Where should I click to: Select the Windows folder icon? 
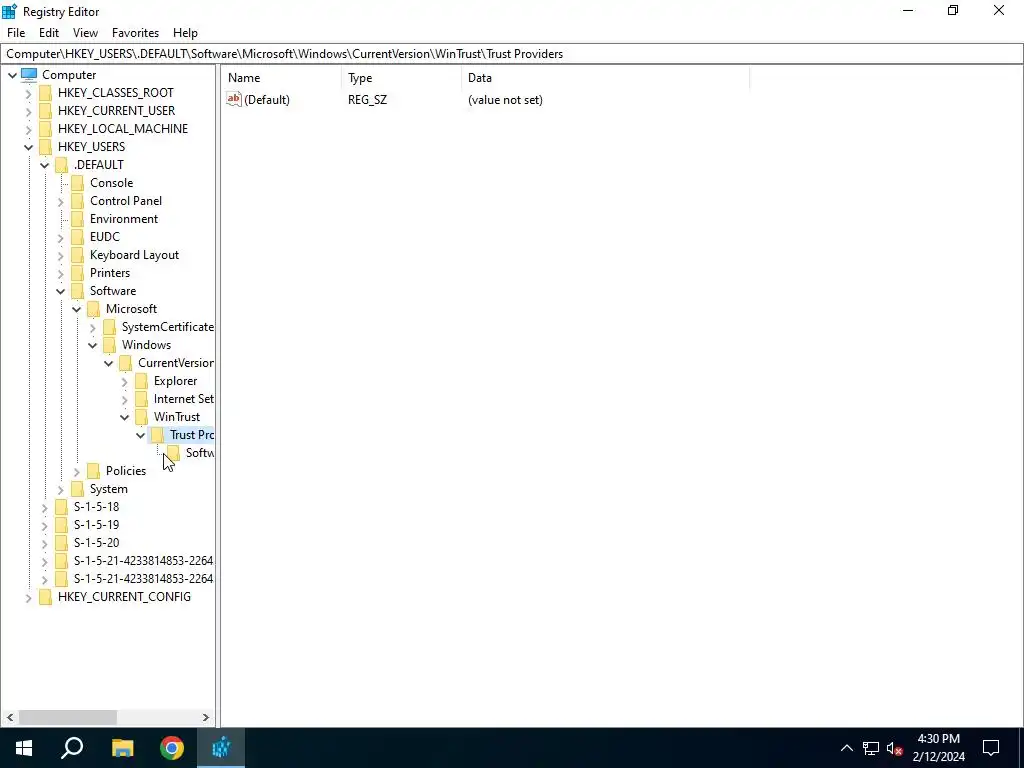tap(109, 345)
